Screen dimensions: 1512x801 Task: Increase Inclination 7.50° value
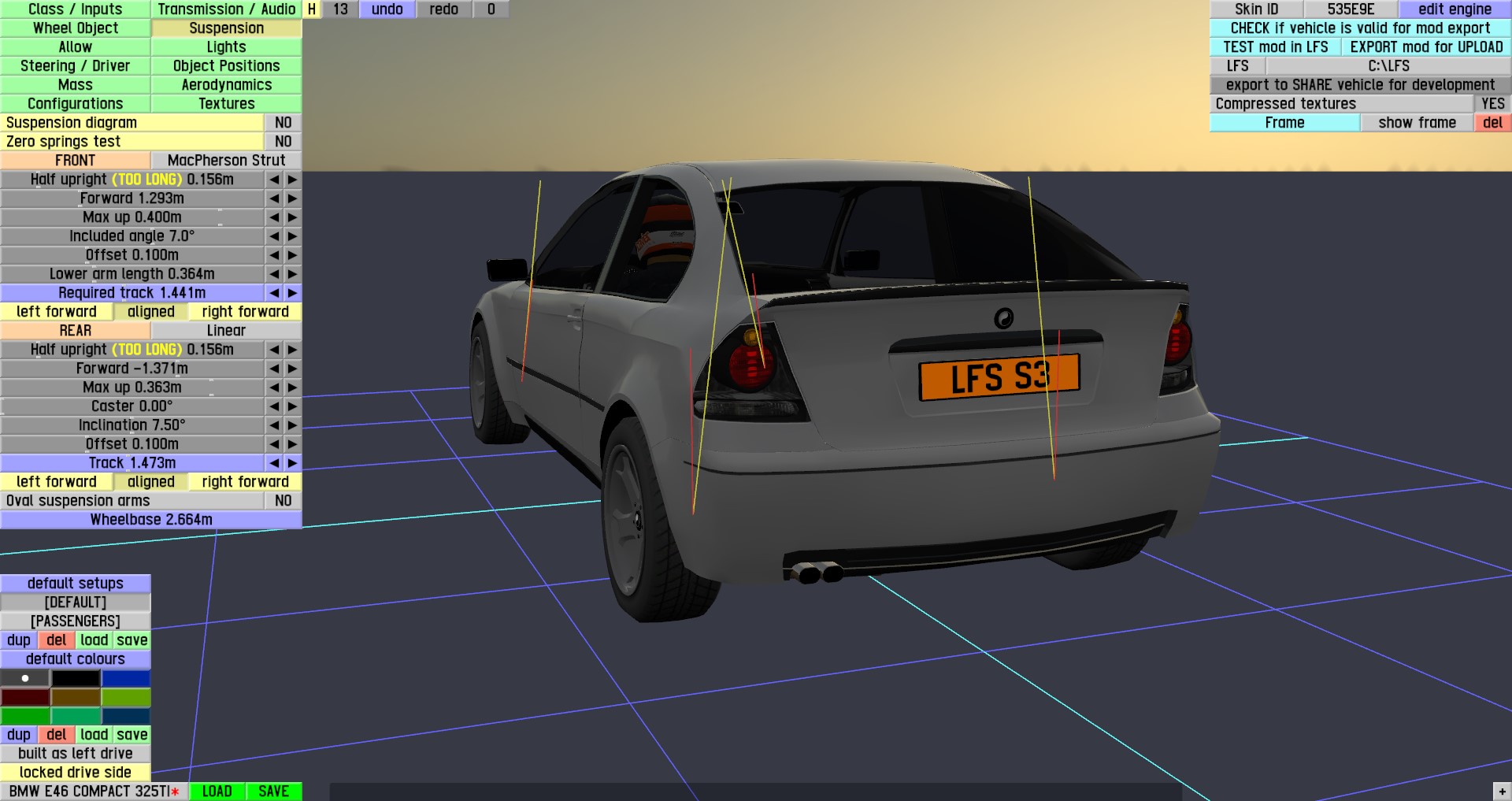pyautogui.click(x=292, y=425)
